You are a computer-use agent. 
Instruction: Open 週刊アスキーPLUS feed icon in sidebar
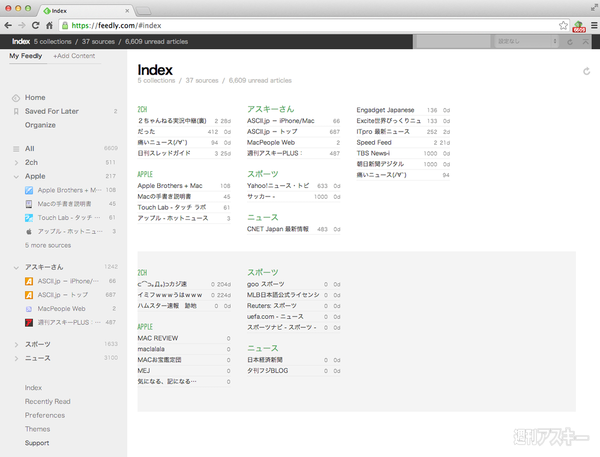[x=29, y=323]
